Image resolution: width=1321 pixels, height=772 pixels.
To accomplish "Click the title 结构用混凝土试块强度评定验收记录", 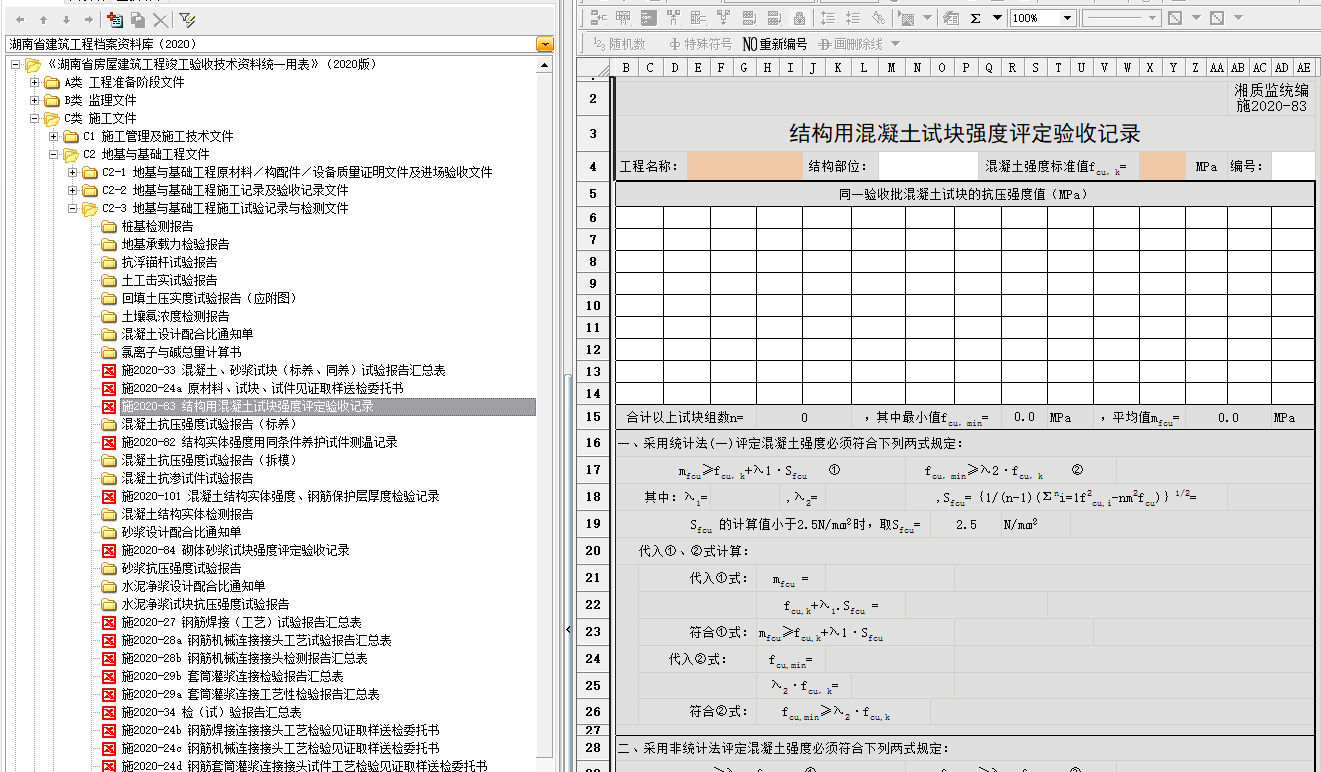I will [x=965, y=134].
